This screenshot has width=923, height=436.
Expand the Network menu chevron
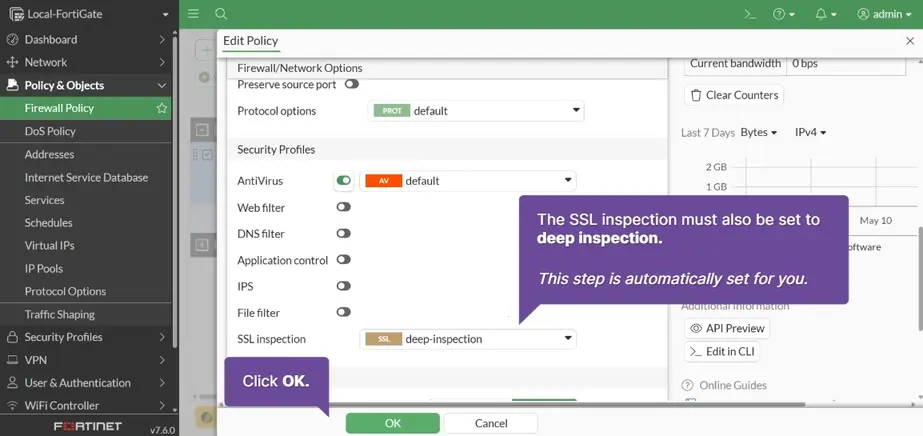click(x=162, y=62)
